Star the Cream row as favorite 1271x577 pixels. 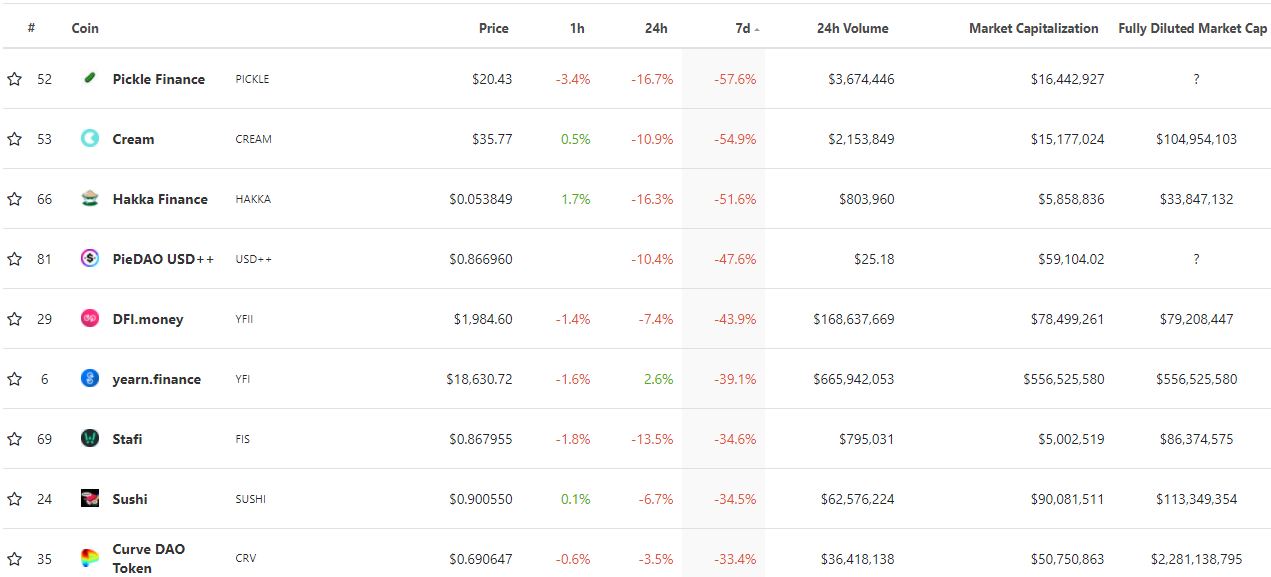[14, 139]
